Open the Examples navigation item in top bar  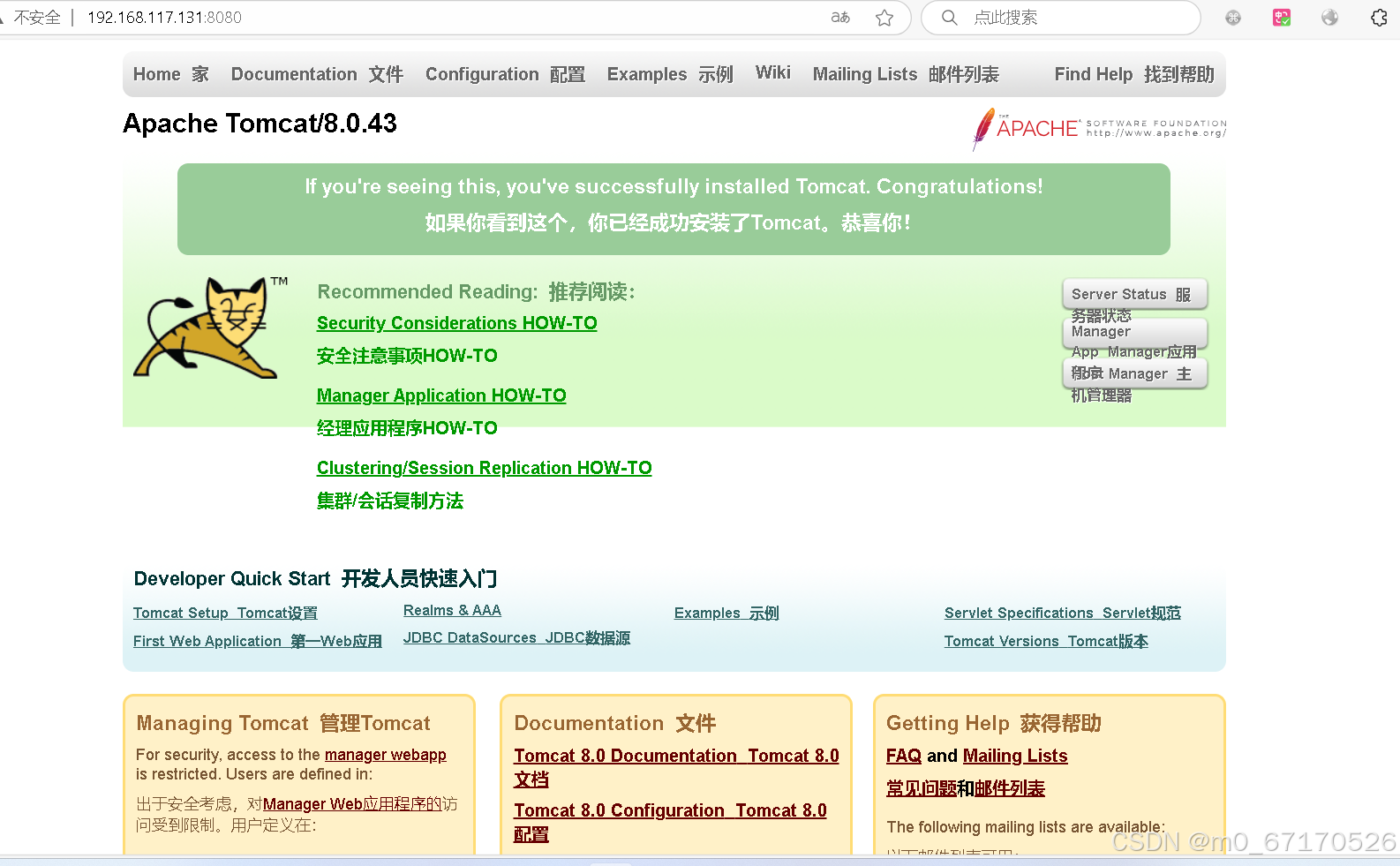point(670,74)
